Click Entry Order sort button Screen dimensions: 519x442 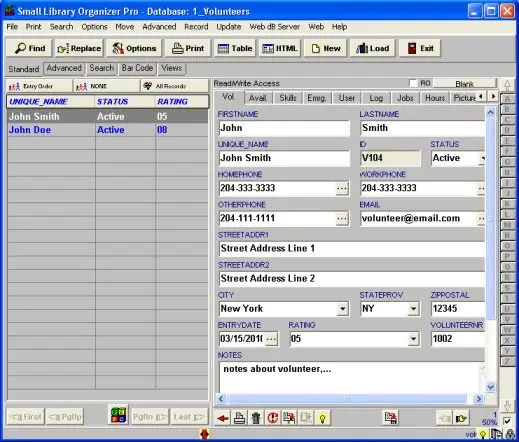[x=39, y=86]
